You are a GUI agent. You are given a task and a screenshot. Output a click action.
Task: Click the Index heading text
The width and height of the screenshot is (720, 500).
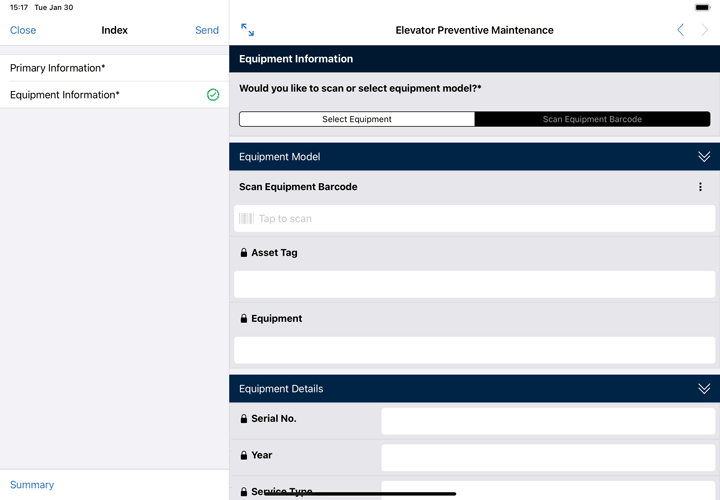click(114, 30)
